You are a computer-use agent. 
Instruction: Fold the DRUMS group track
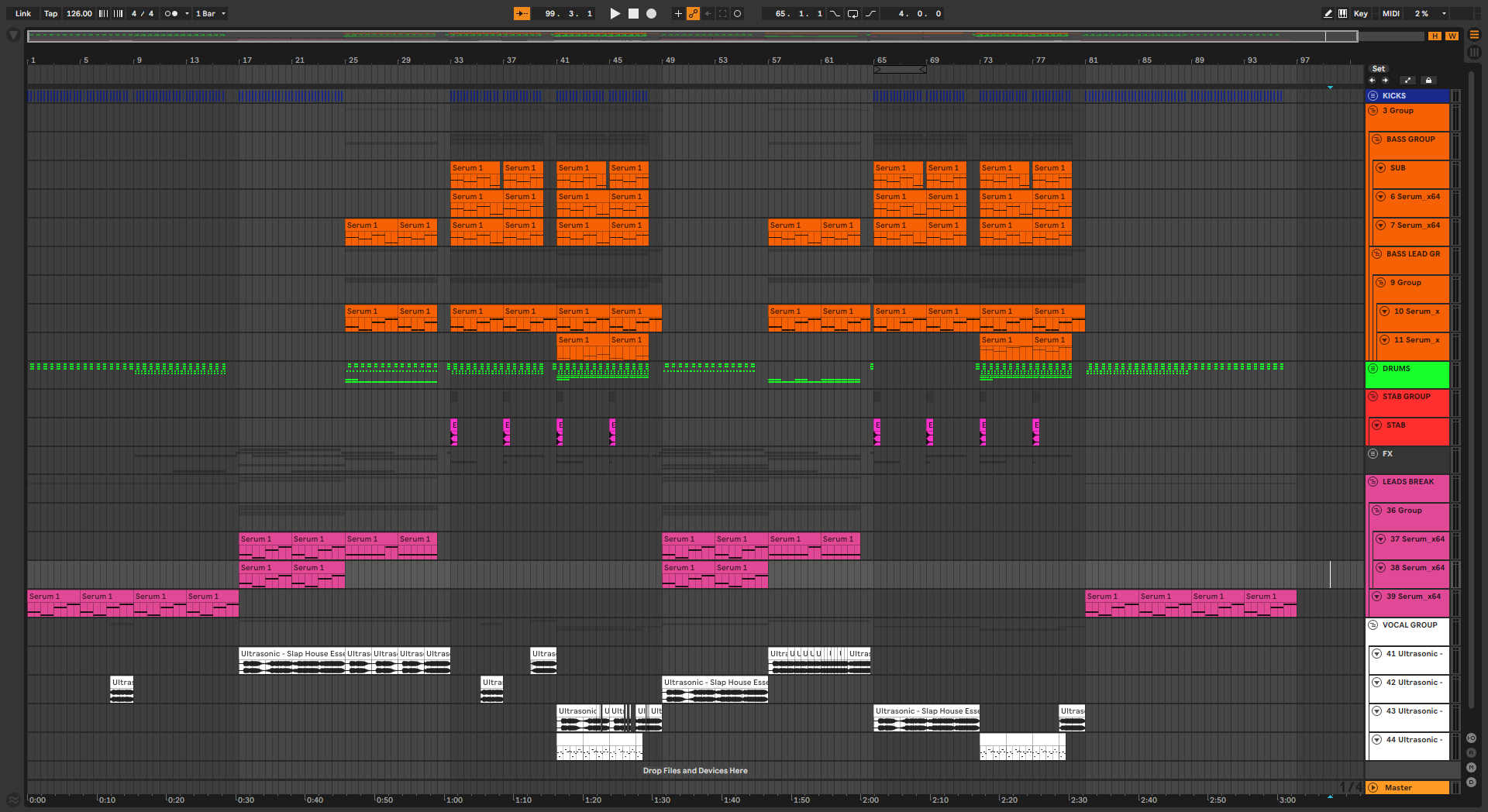point(1373,369)
